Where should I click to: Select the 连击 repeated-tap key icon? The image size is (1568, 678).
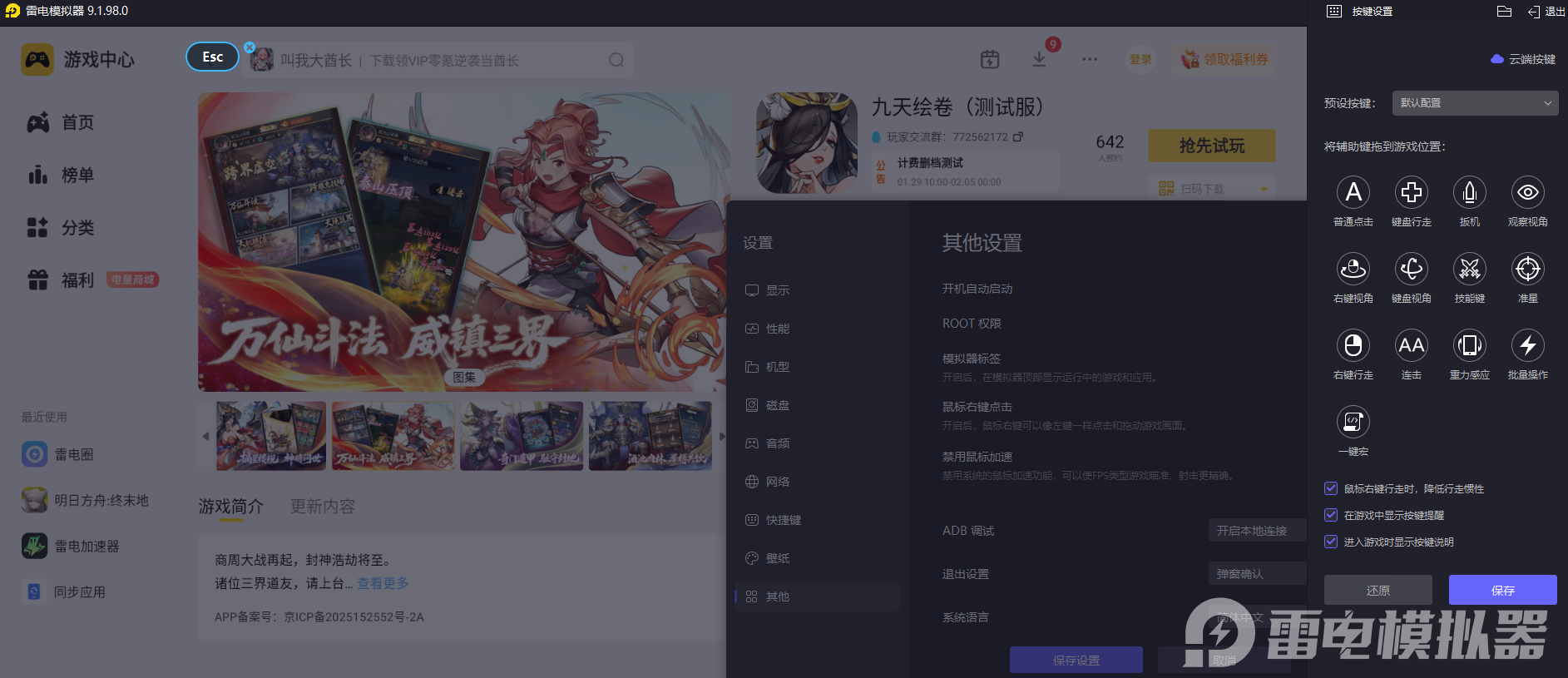(1412, 345)
